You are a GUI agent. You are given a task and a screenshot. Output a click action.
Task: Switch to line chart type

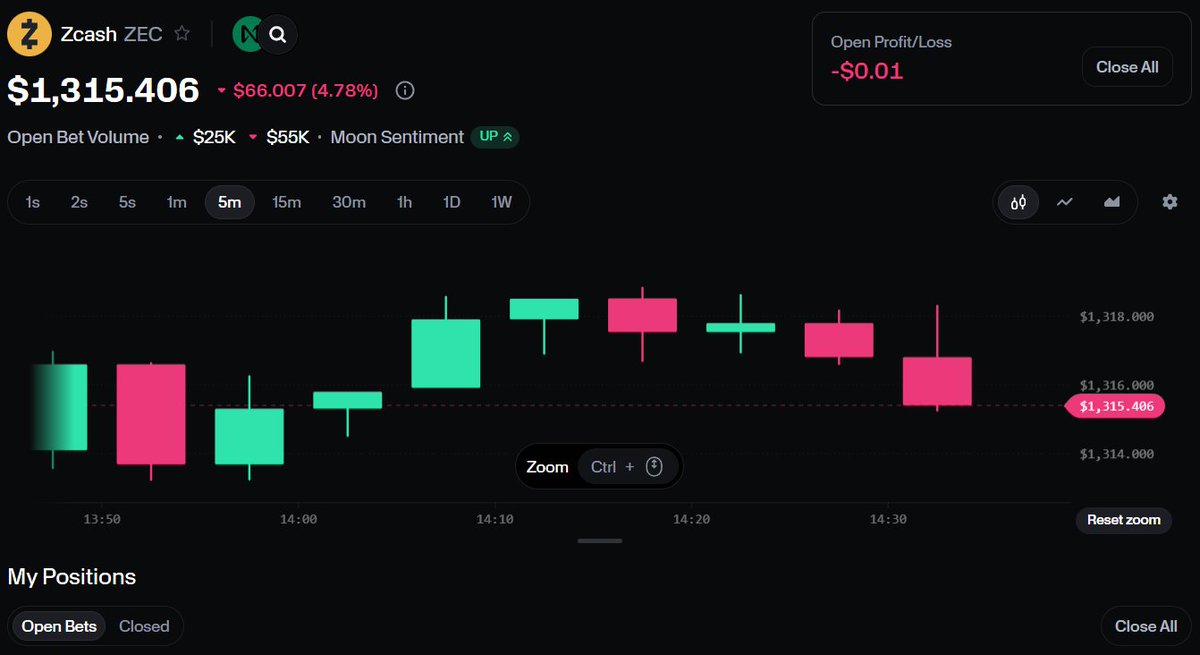[1065, 202]
